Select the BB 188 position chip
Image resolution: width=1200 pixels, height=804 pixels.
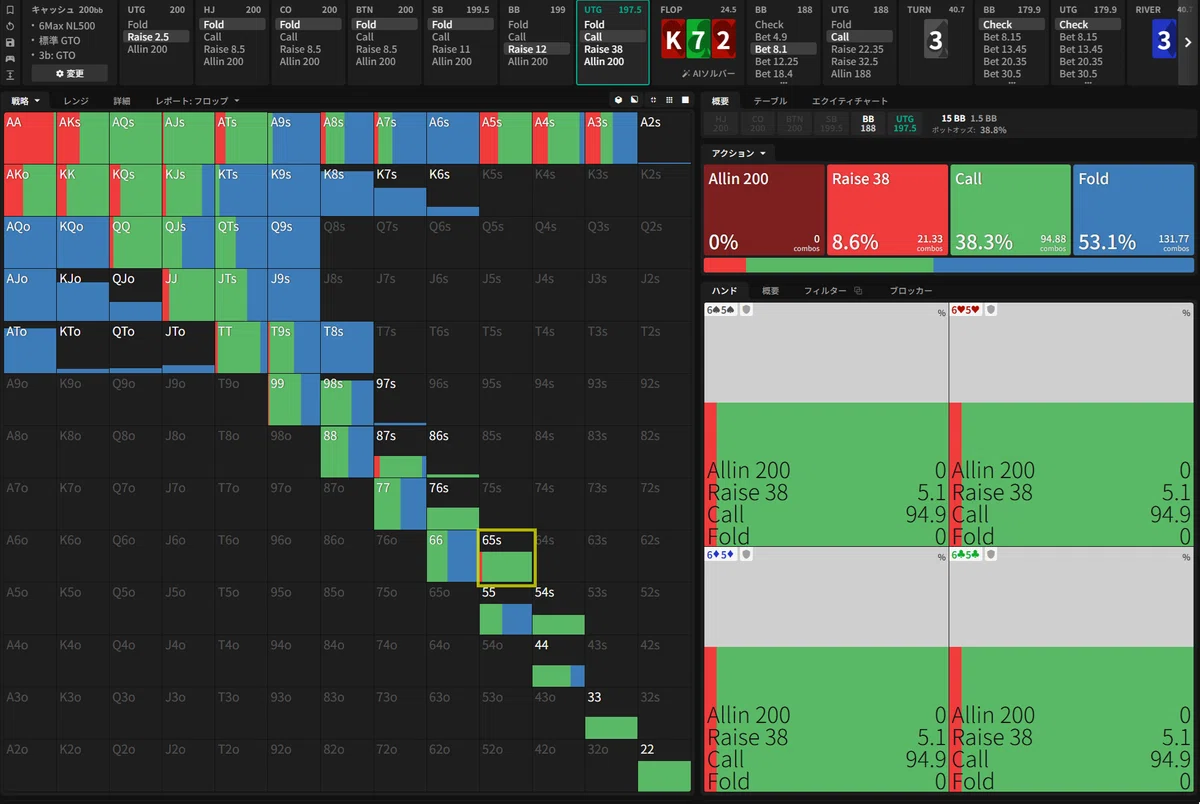pos(868,123)
